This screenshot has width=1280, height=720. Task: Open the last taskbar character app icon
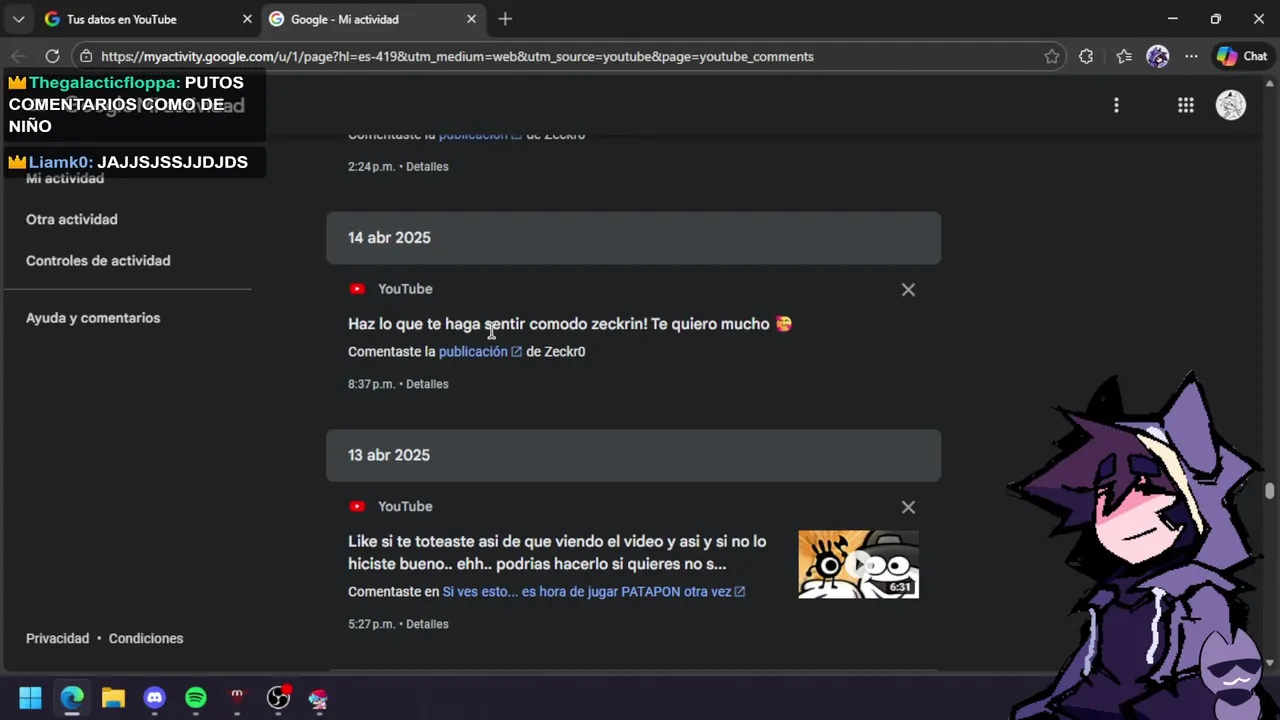tap(318, 698)
